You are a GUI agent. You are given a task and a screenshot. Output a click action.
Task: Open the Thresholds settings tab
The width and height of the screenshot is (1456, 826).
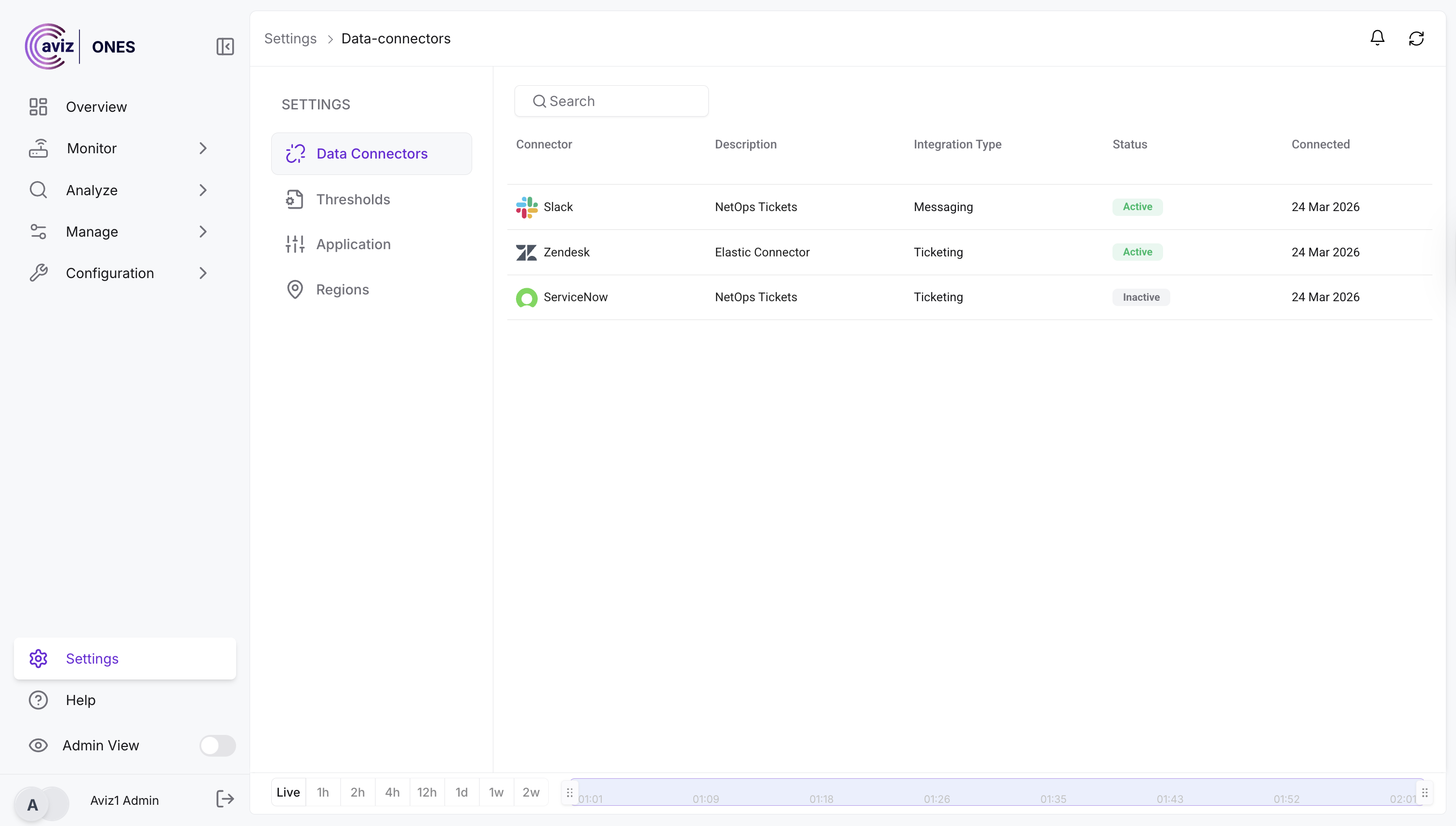click(353, 199)
